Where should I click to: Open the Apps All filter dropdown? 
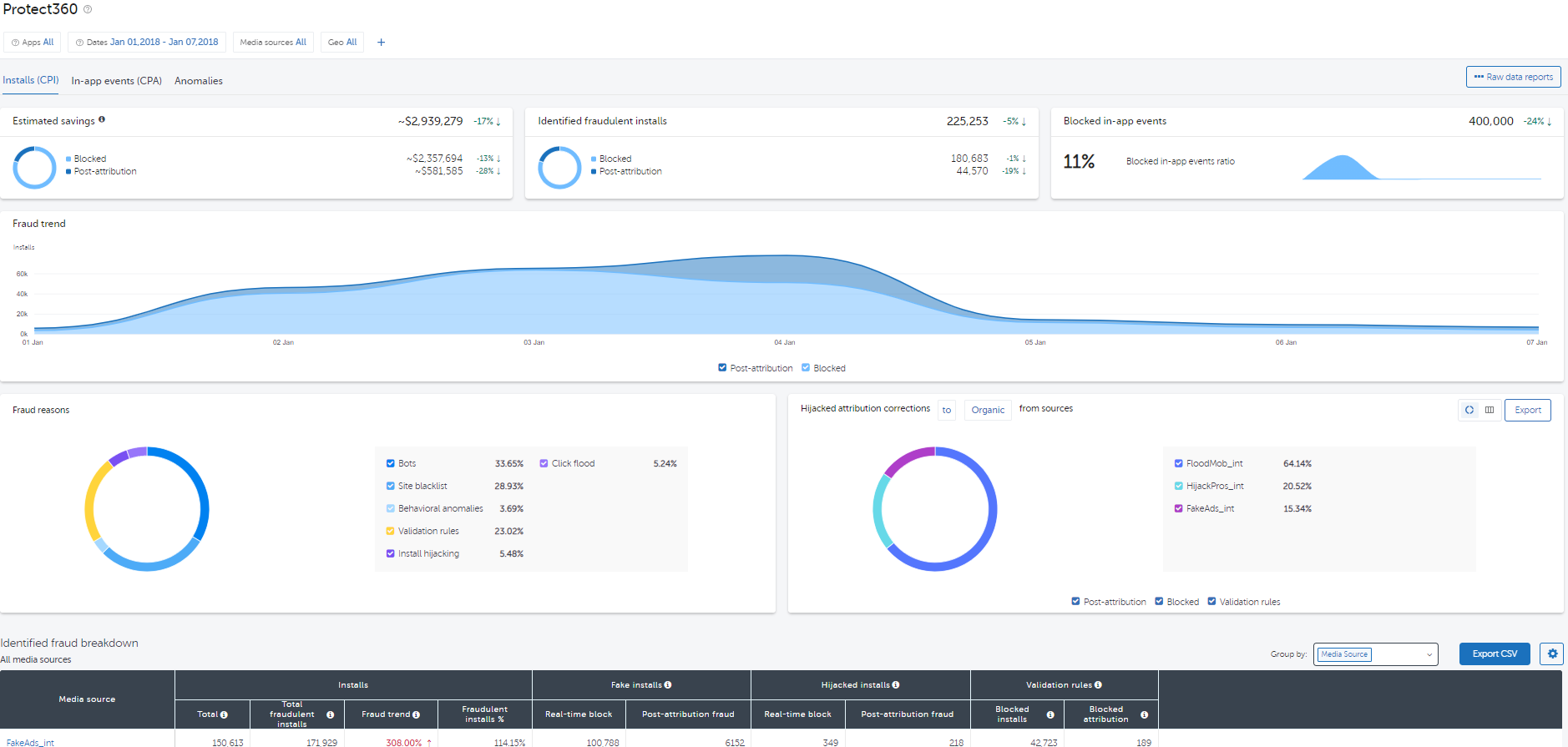tap(33, 43)
